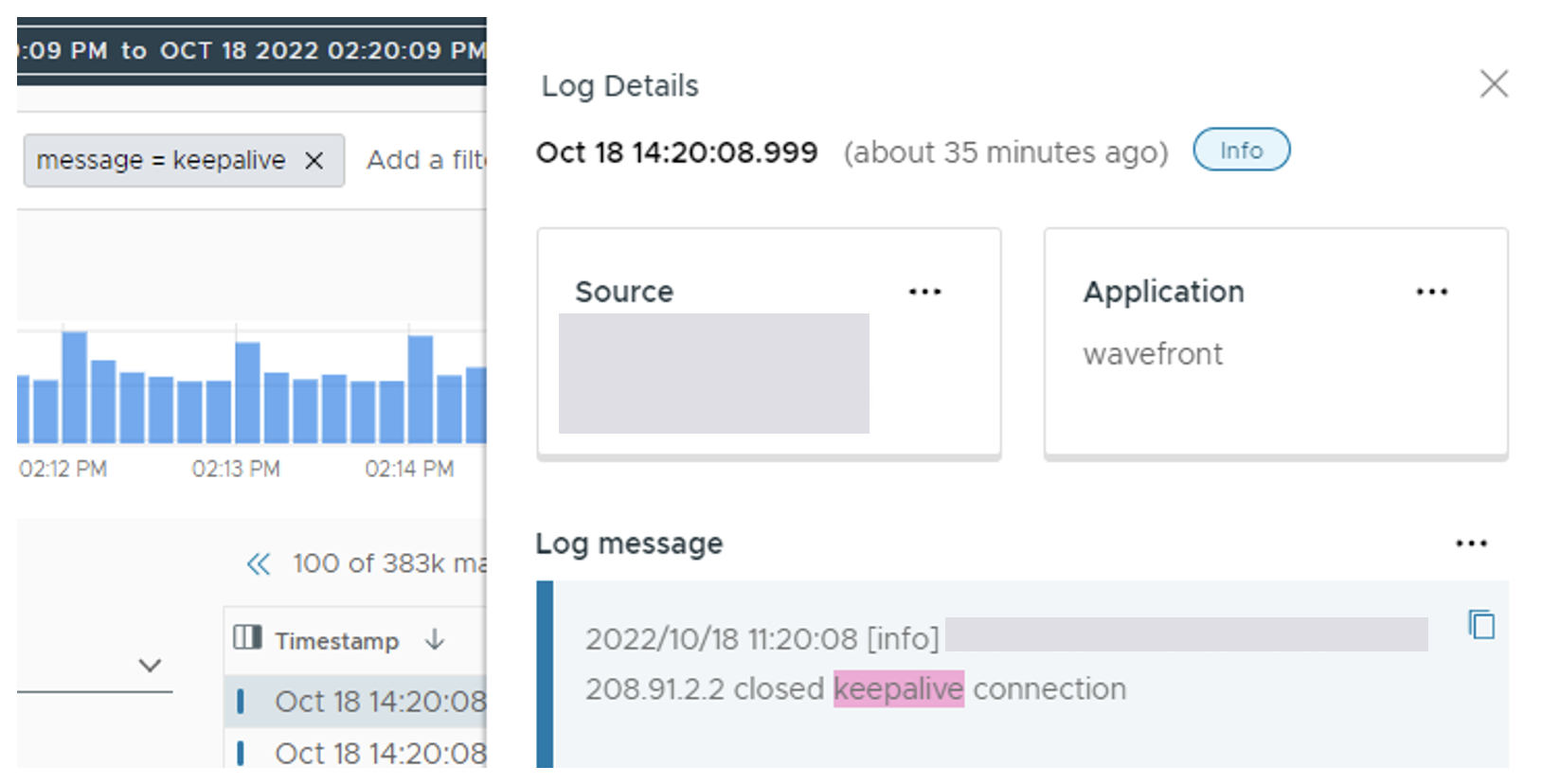Screen dimensions: 1542x784
Task: Click the time range header bar
Action: pyautogui.click(x=252, y=50)
